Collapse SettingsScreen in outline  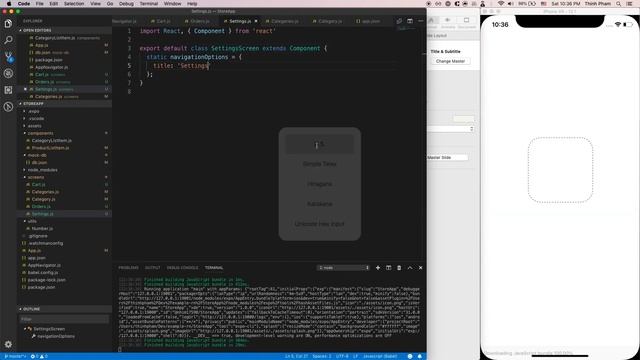[x=25, y=329]
